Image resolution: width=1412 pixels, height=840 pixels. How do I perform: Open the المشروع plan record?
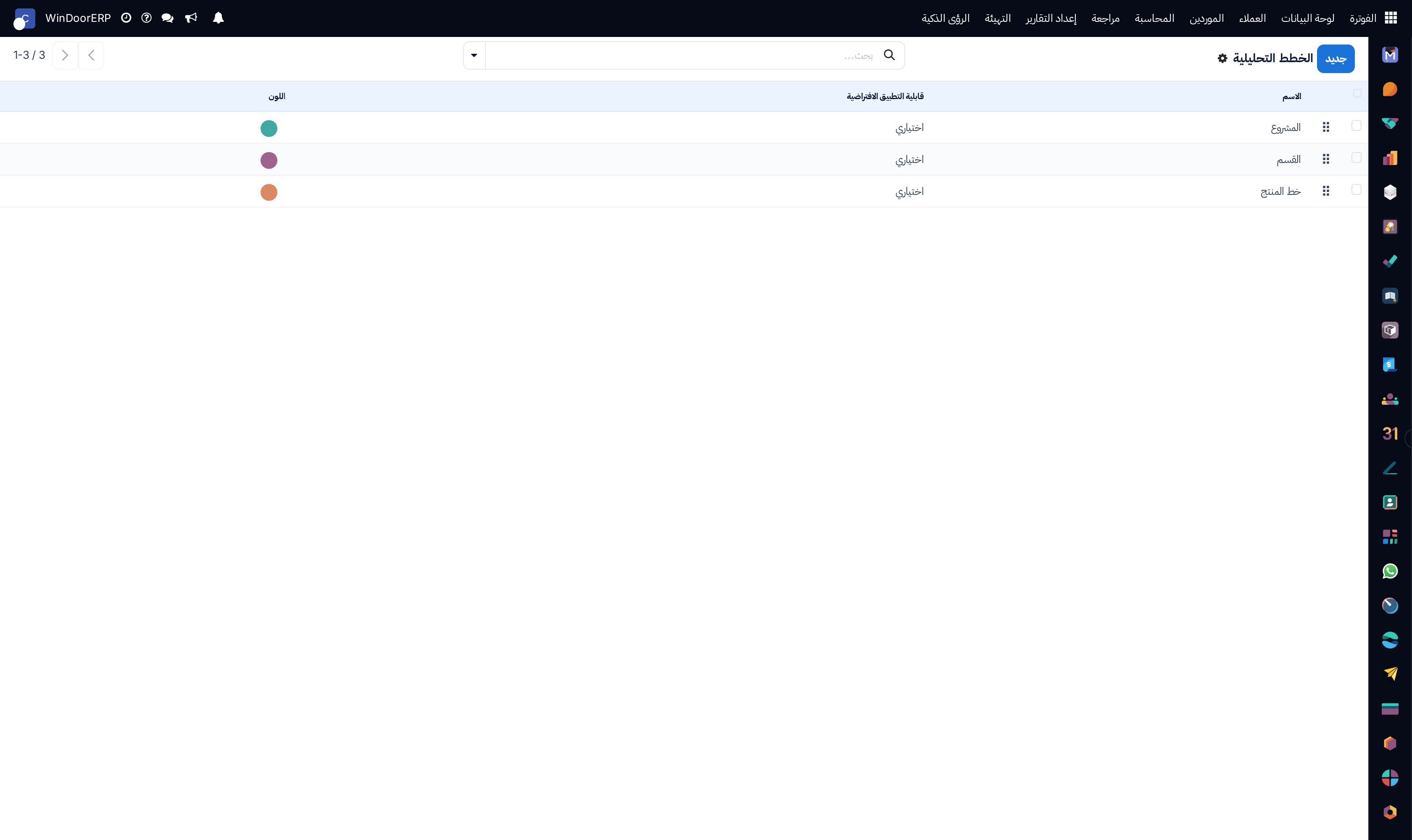pos(1286,128)
